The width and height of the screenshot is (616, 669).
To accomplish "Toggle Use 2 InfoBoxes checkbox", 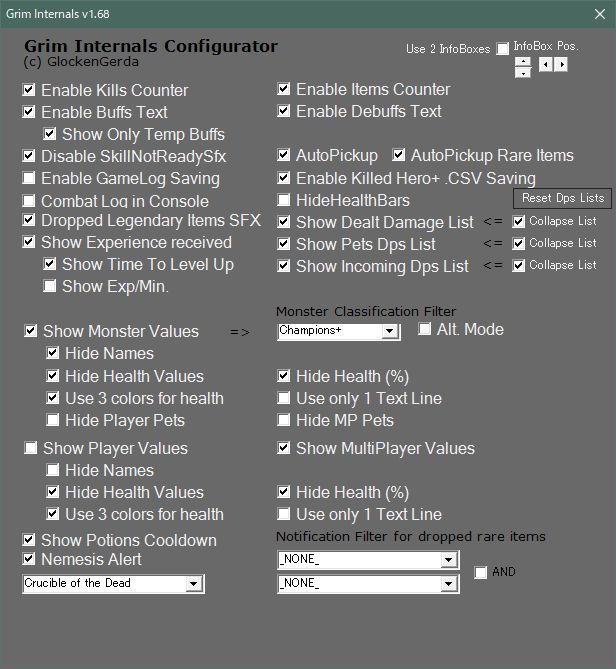I will 503,49.
